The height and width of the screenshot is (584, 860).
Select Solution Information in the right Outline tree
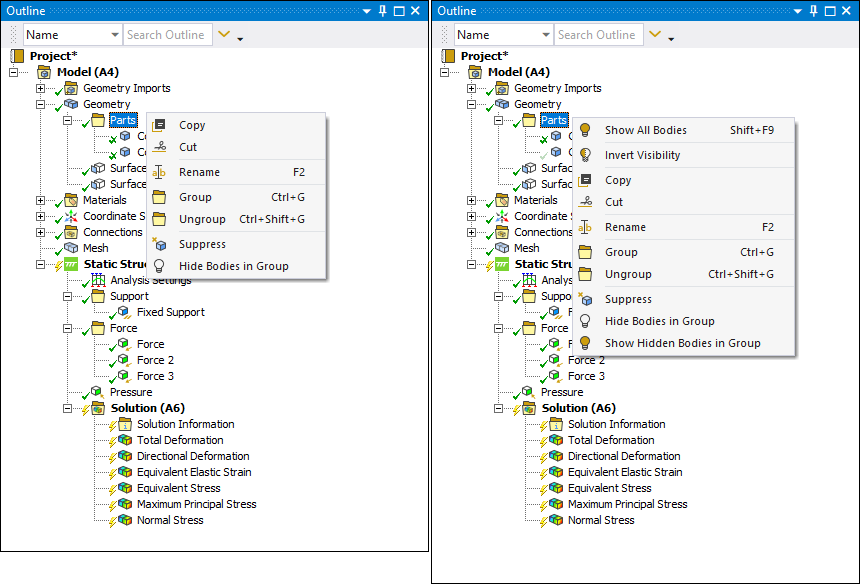tap(617, 424)
